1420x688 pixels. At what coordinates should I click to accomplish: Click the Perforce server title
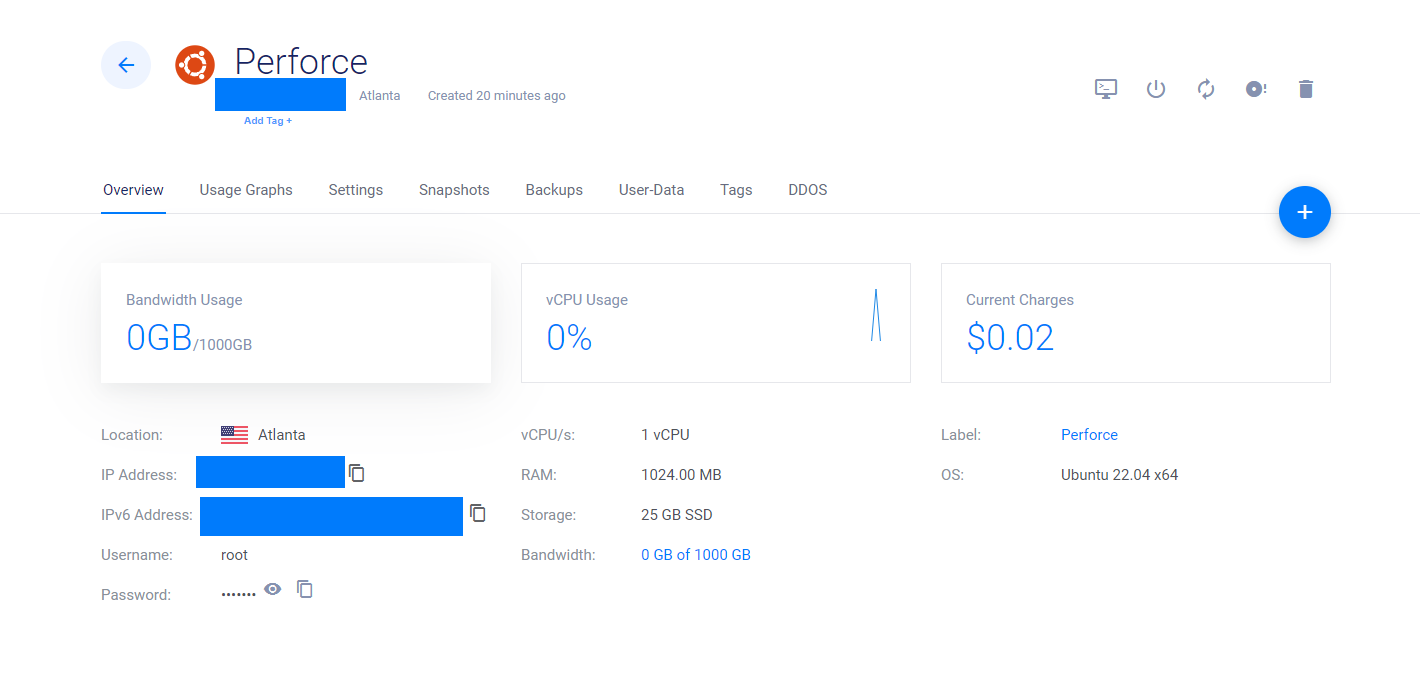pos(301,62)
